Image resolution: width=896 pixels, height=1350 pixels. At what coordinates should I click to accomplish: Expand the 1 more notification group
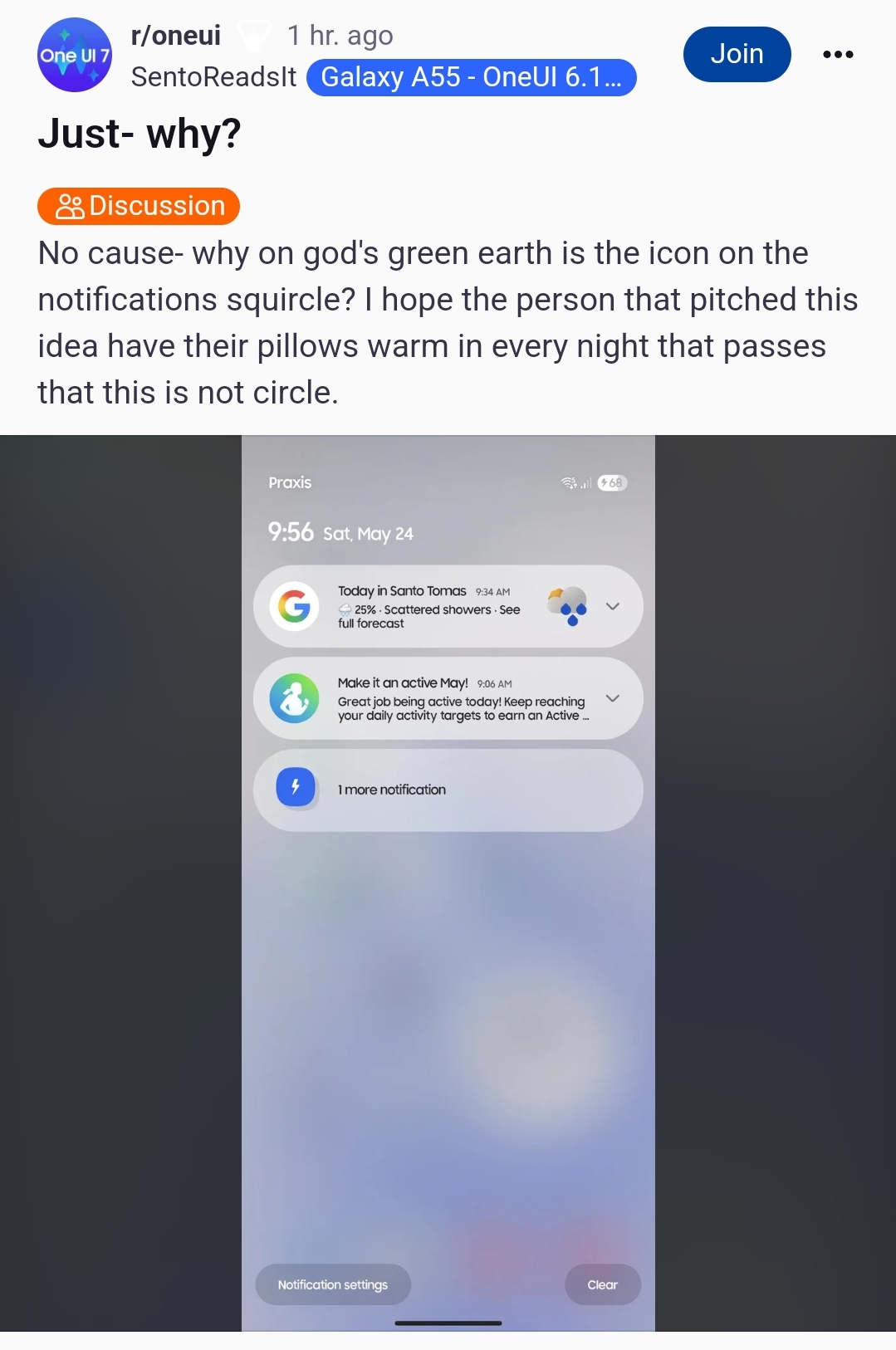pos(448,790)
